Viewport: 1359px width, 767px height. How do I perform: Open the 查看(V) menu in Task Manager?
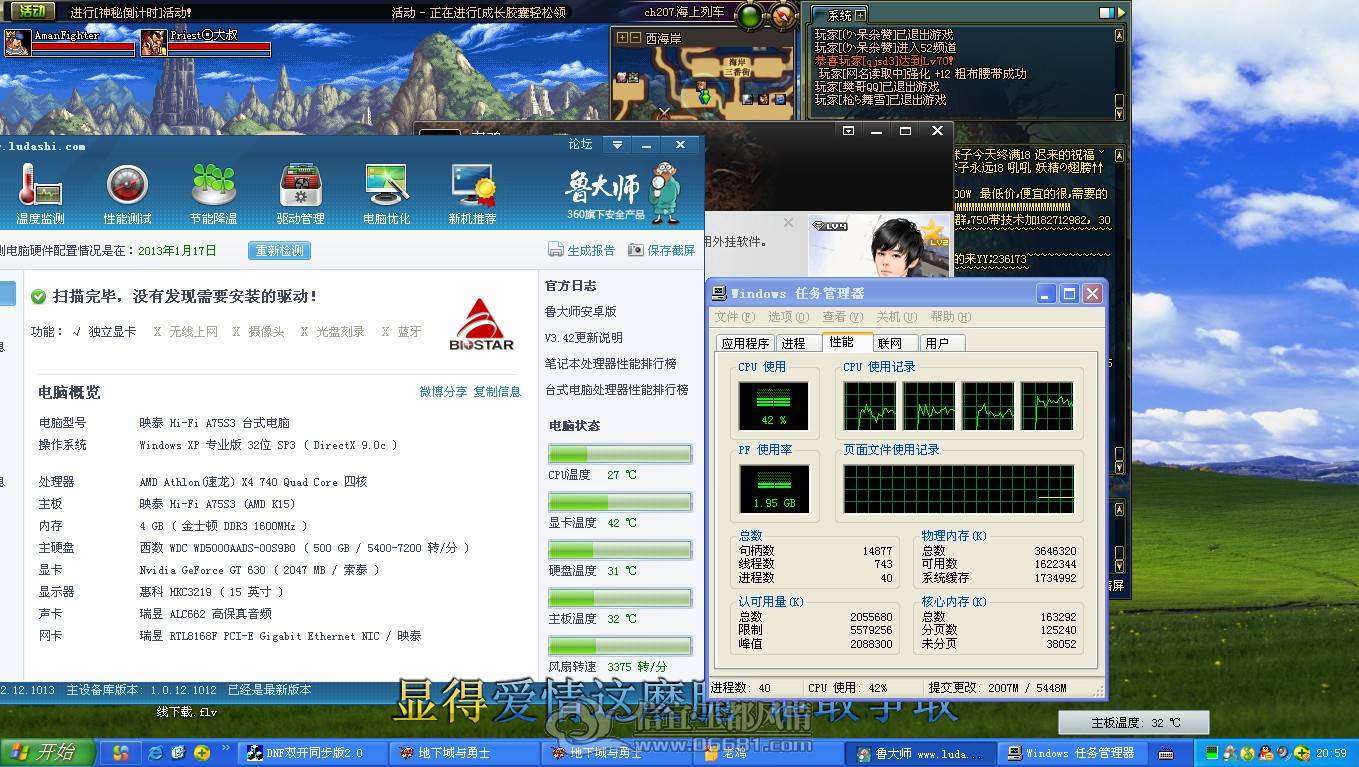tap(841, 317)
